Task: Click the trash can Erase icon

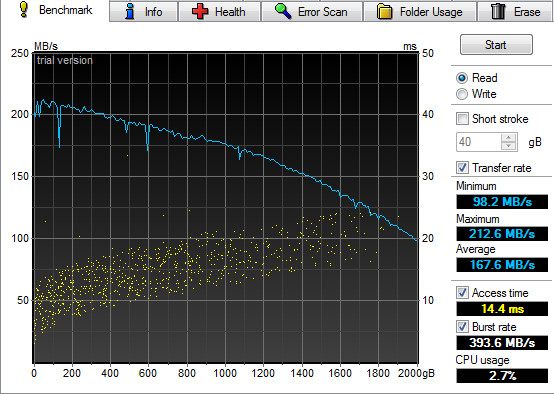Action: coord(498,11)
